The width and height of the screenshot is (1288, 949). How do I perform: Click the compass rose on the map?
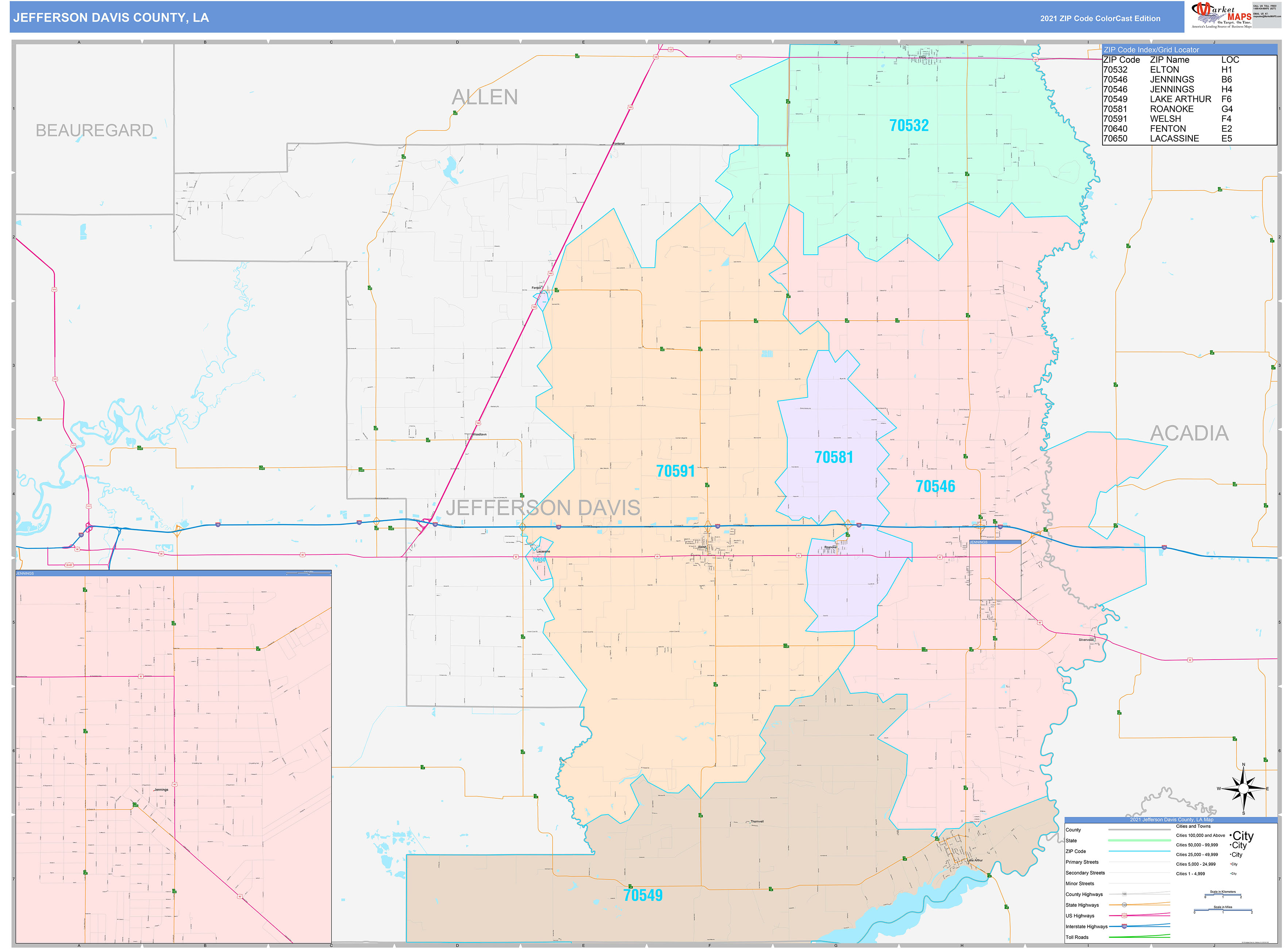pyautogui.click(x=1243, y=788)
